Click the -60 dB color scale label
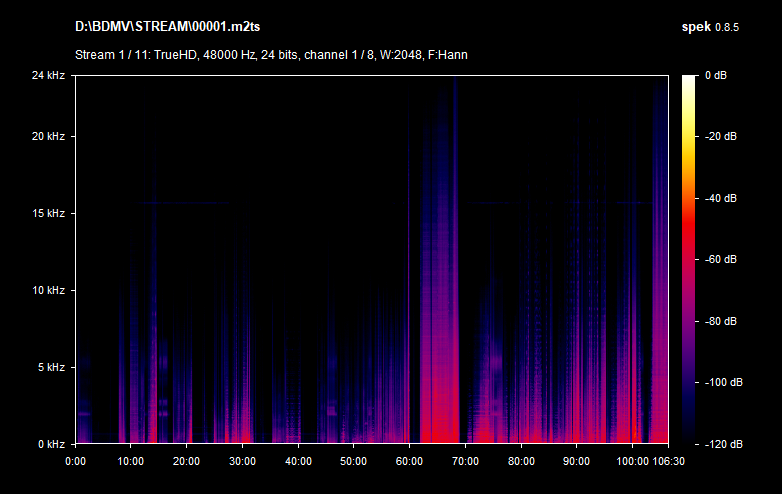 click(720, 260)
